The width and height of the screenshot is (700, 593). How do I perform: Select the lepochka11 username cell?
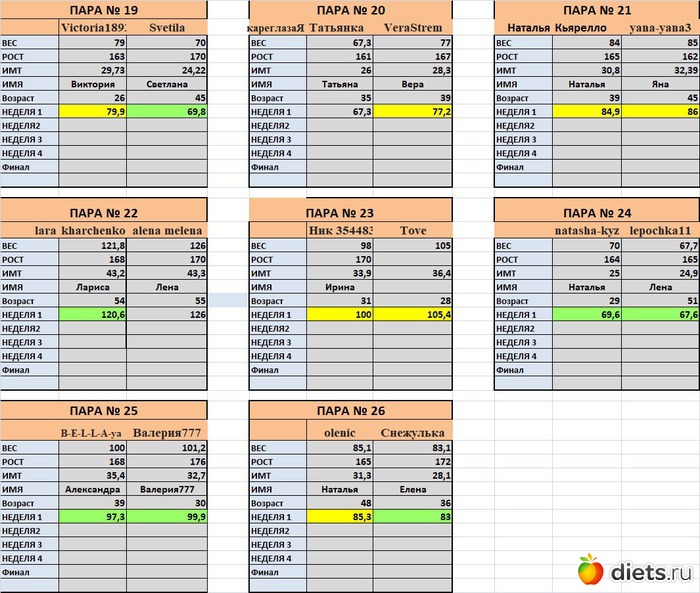pyautogui.click(x=660, y=231)
